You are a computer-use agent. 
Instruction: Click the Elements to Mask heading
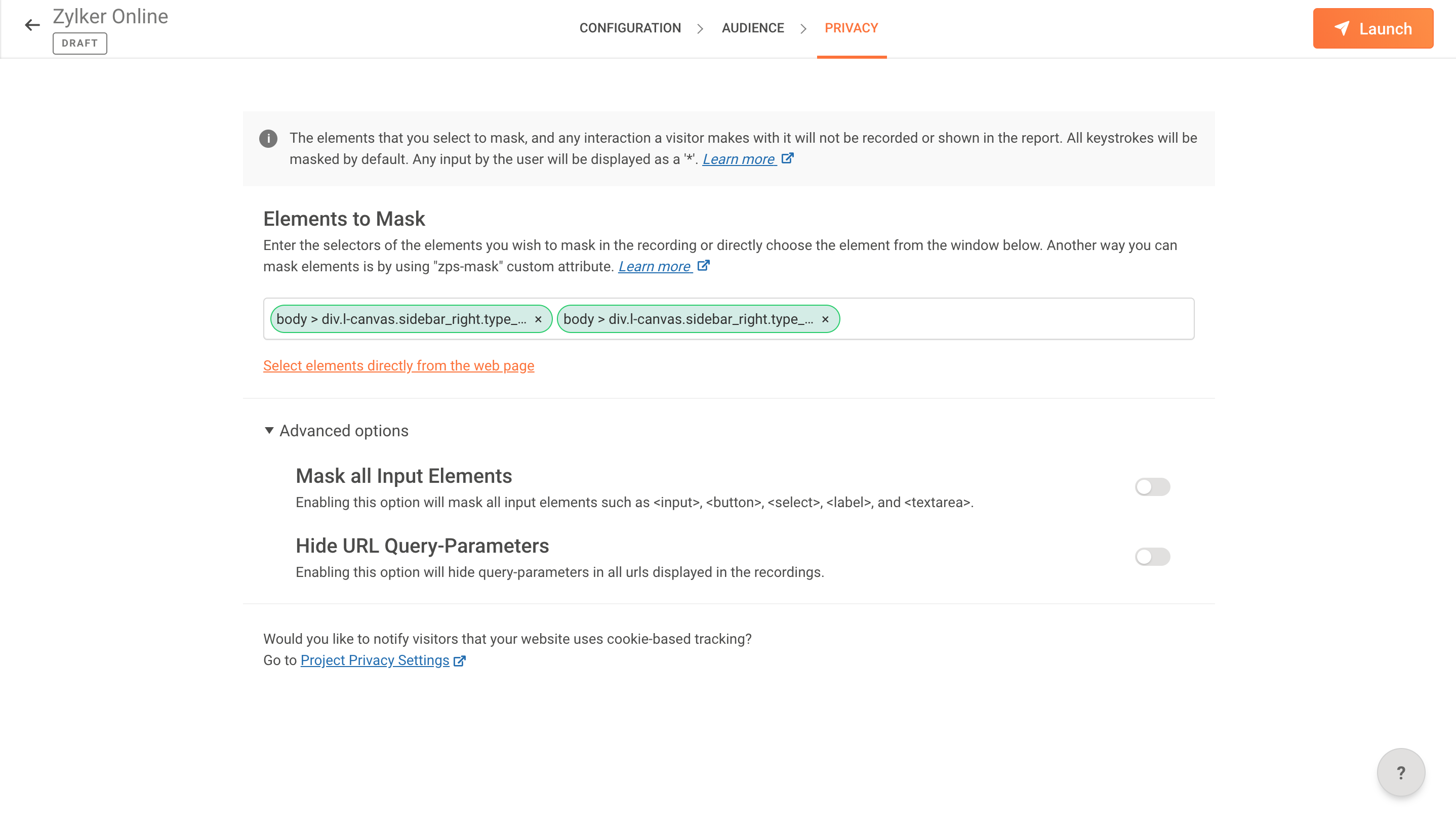coord(344,219)
